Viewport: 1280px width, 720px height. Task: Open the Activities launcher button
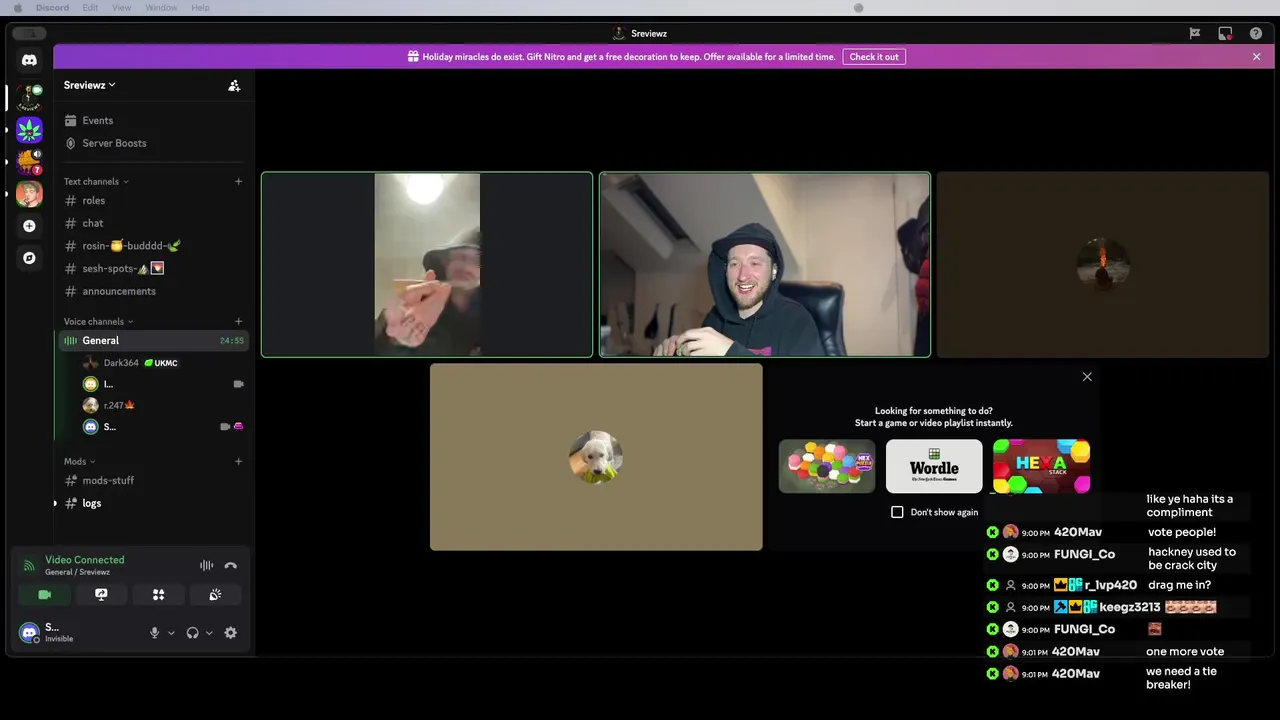point(158,595)
